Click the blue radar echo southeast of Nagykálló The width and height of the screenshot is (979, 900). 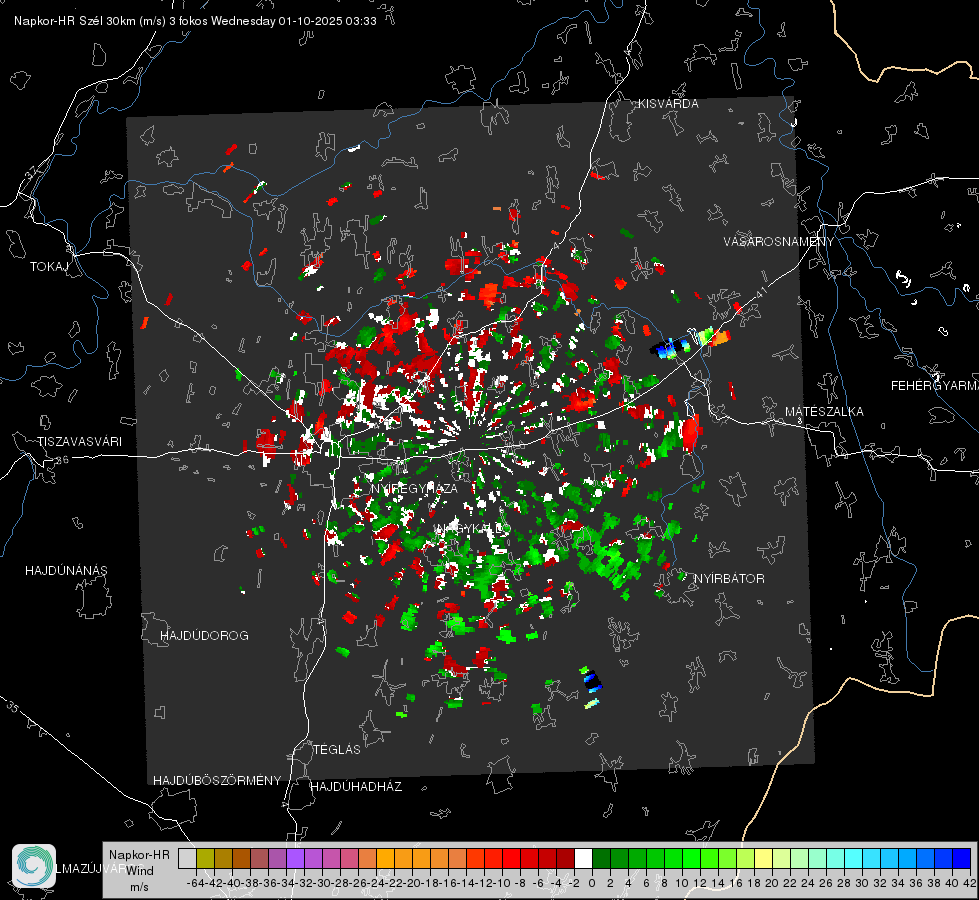click(x=591, y=682)
